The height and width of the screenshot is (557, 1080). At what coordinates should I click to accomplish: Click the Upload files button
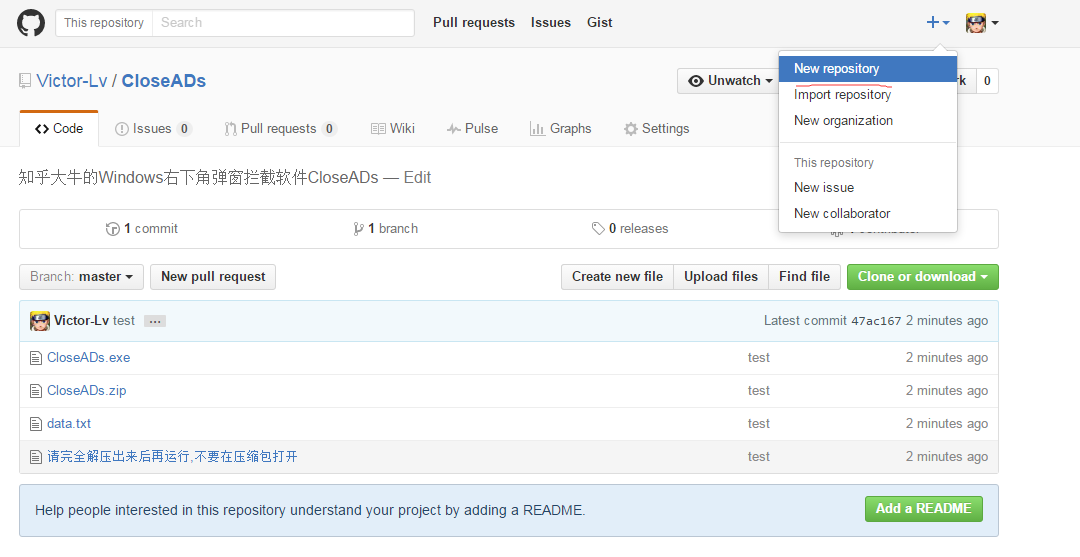[721, 277]
